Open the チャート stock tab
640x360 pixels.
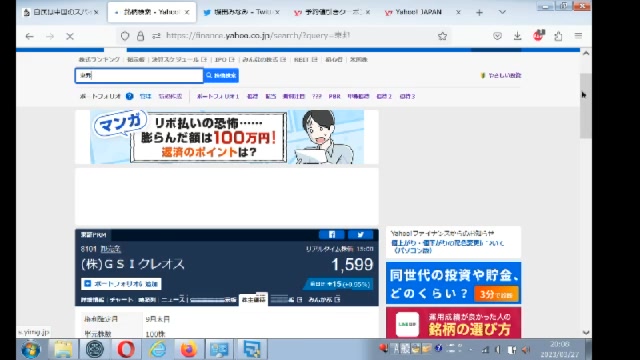coord(121,300)
